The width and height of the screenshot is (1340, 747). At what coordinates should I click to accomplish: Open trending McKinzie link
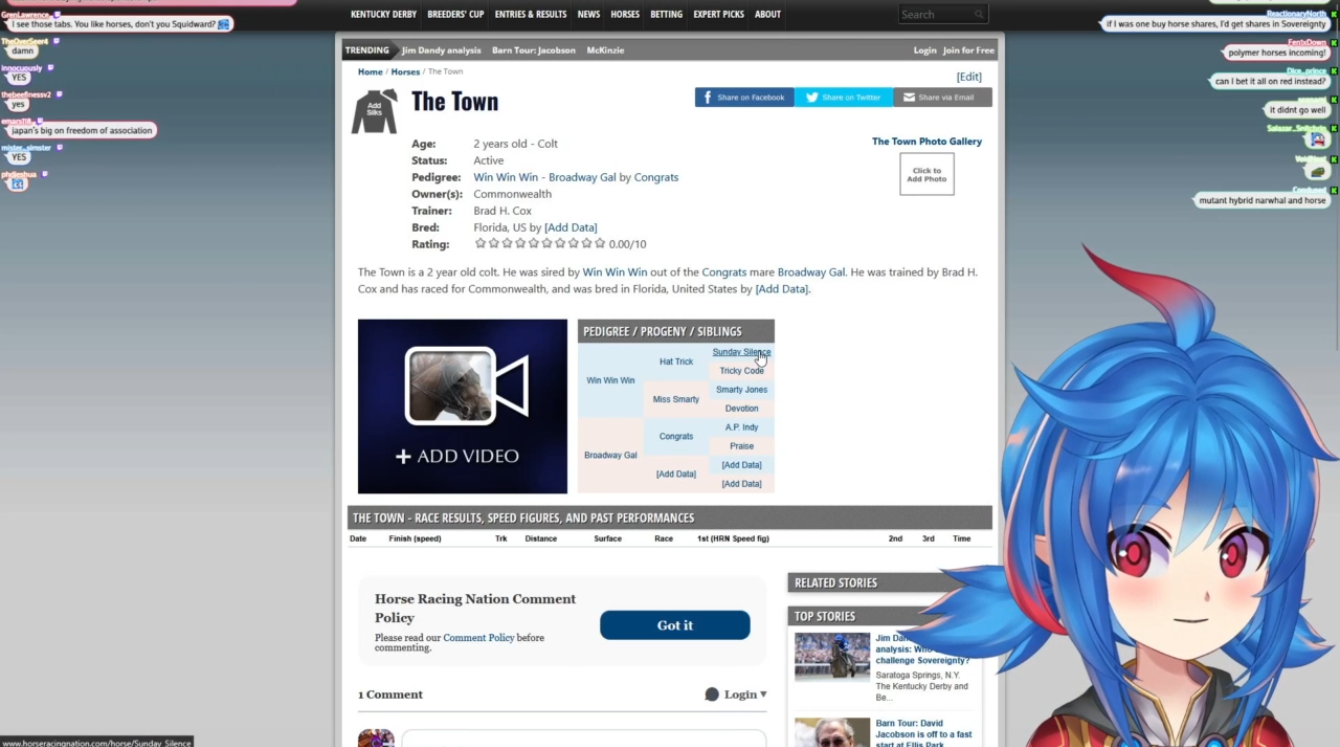(x=605, y=50)
